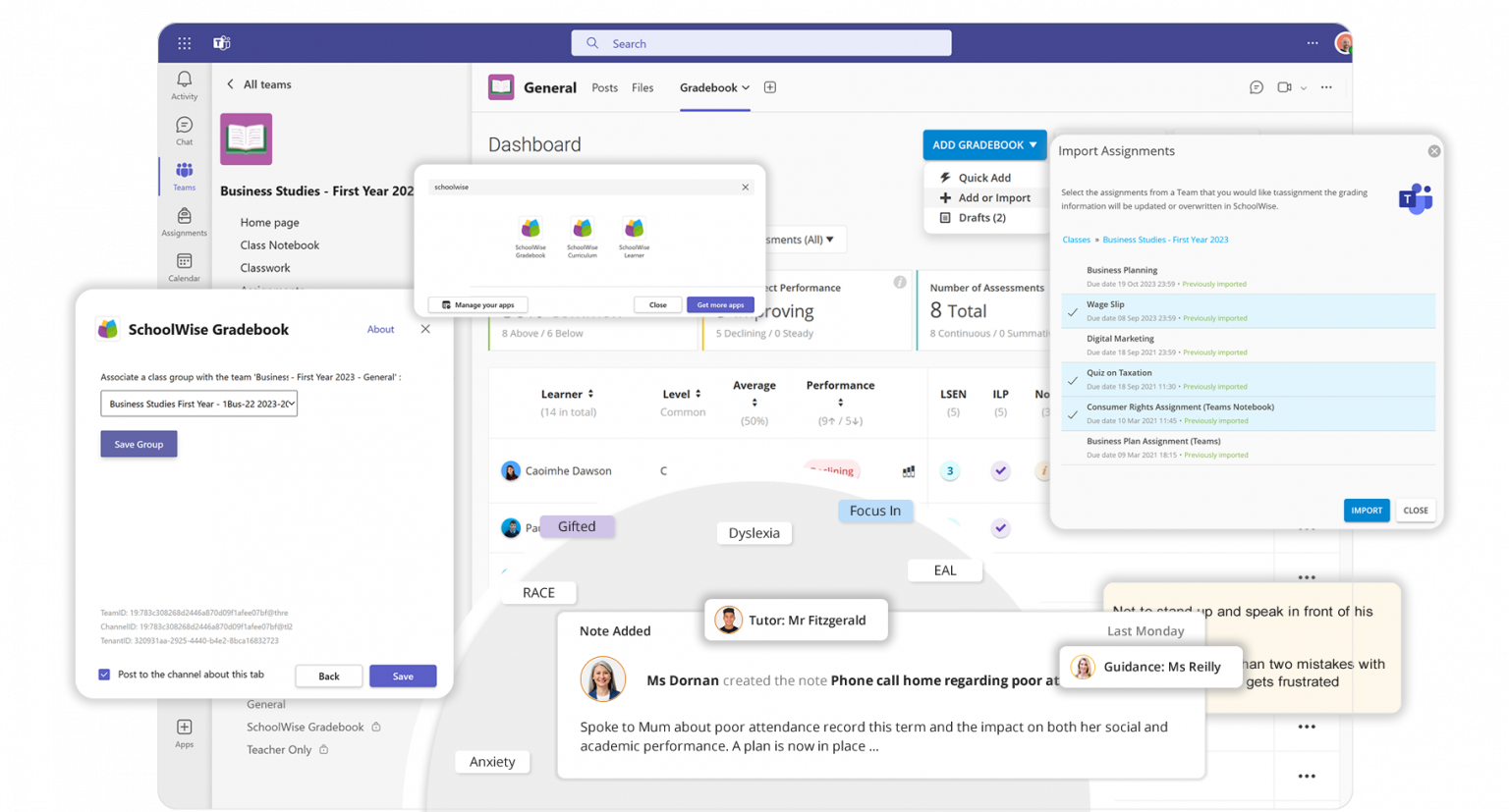Viewport: 1509px width, 812px height.
Task: Switch to the Posts tab
Action: point(604,87)
